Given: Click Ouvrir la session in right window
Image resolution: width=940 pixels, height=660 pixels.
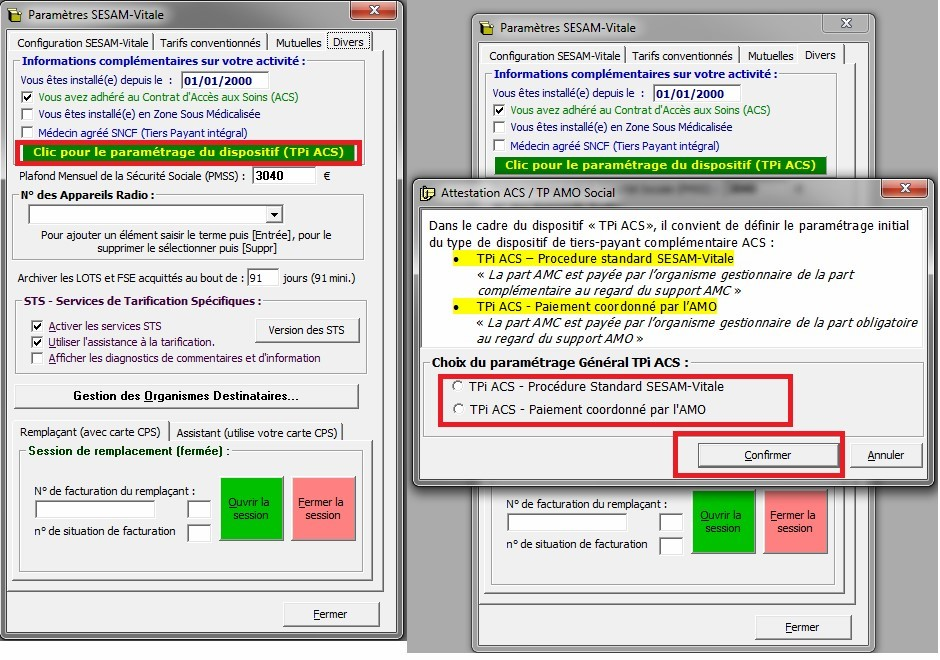Looking at the screenshot, I should [x=723, y=522].
